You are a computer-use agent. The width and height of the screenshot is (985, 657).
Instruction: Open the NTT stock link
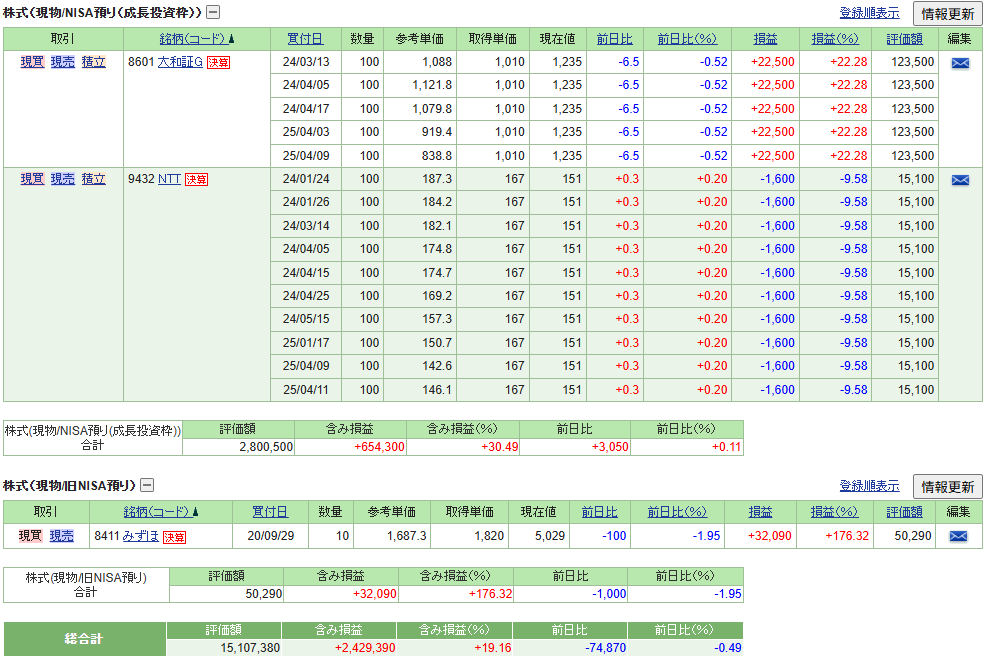pos(169,178)
